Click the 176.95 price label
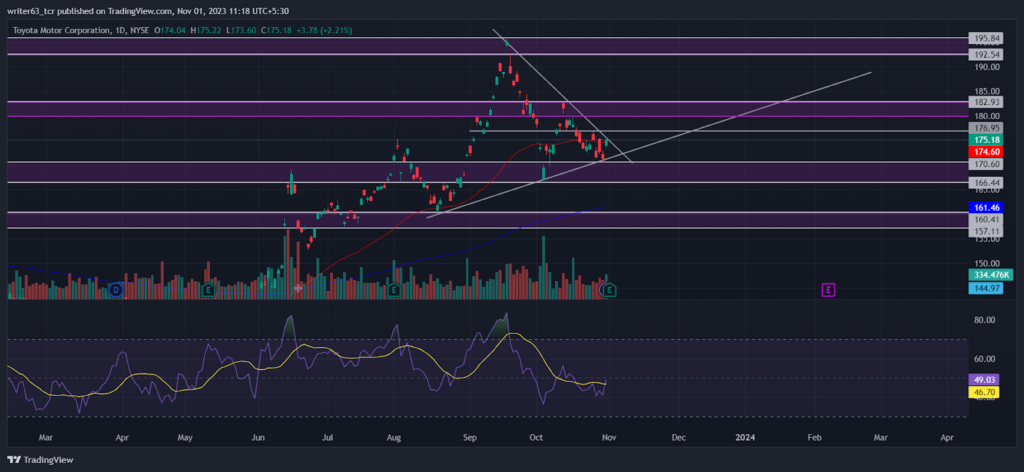 [x=986, y=127]
